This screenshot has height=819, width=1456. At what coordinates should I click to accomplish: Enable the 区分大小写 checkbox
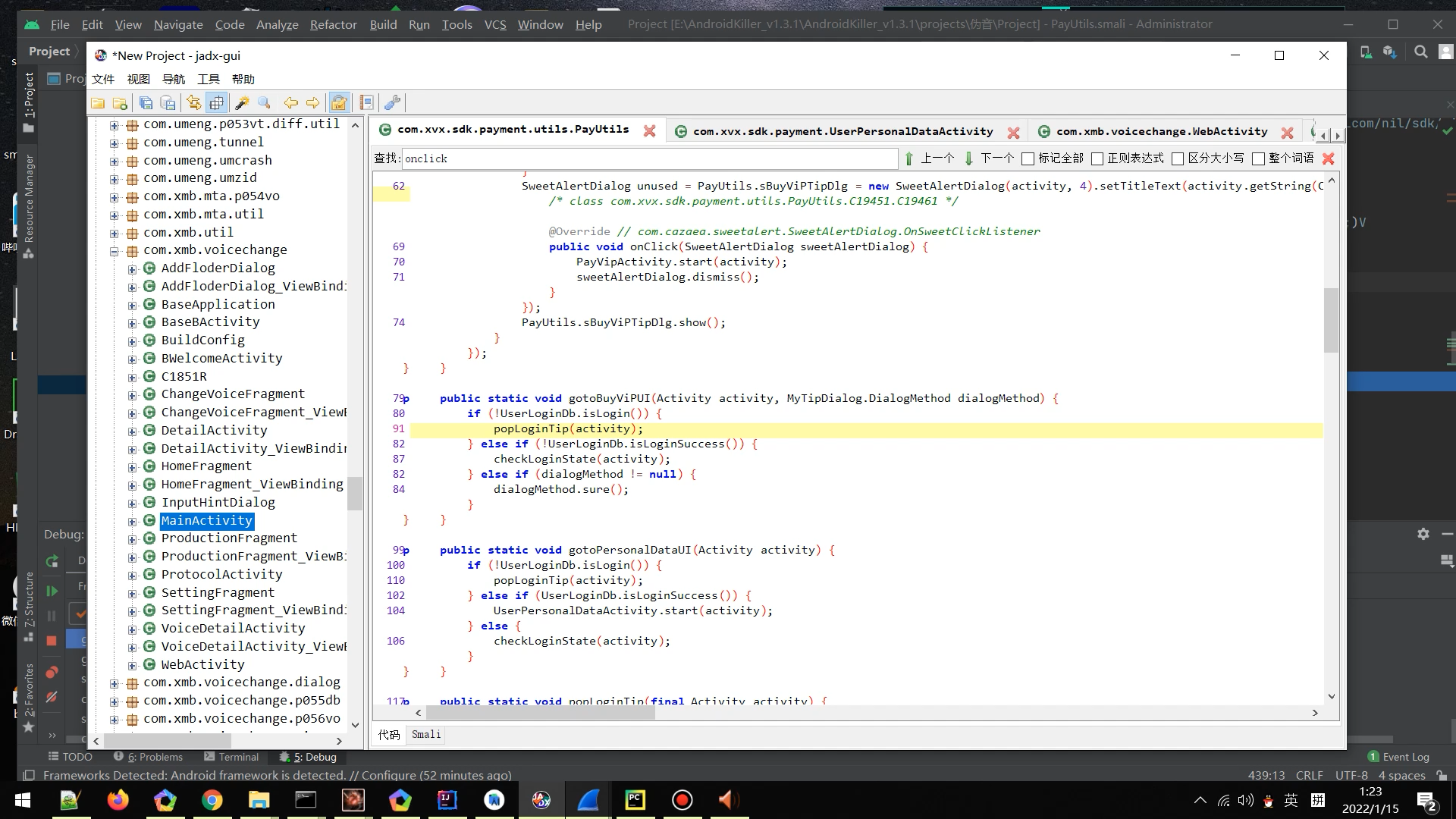(1178, 158)
